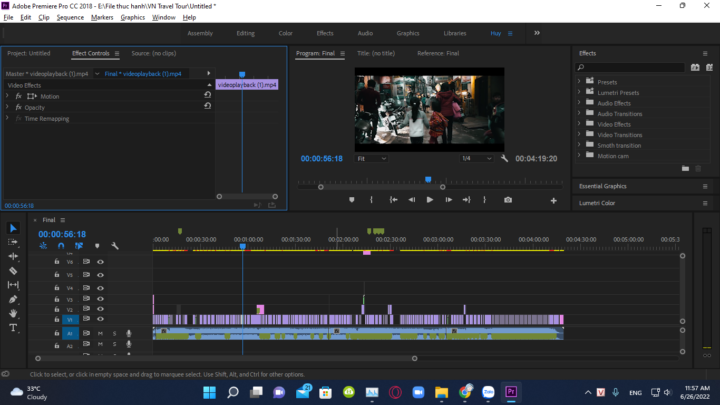Reset Opacity effect parameters
The width and height of the screenshot is (720, 405).
pyautogui.click(x=208, y=106)
